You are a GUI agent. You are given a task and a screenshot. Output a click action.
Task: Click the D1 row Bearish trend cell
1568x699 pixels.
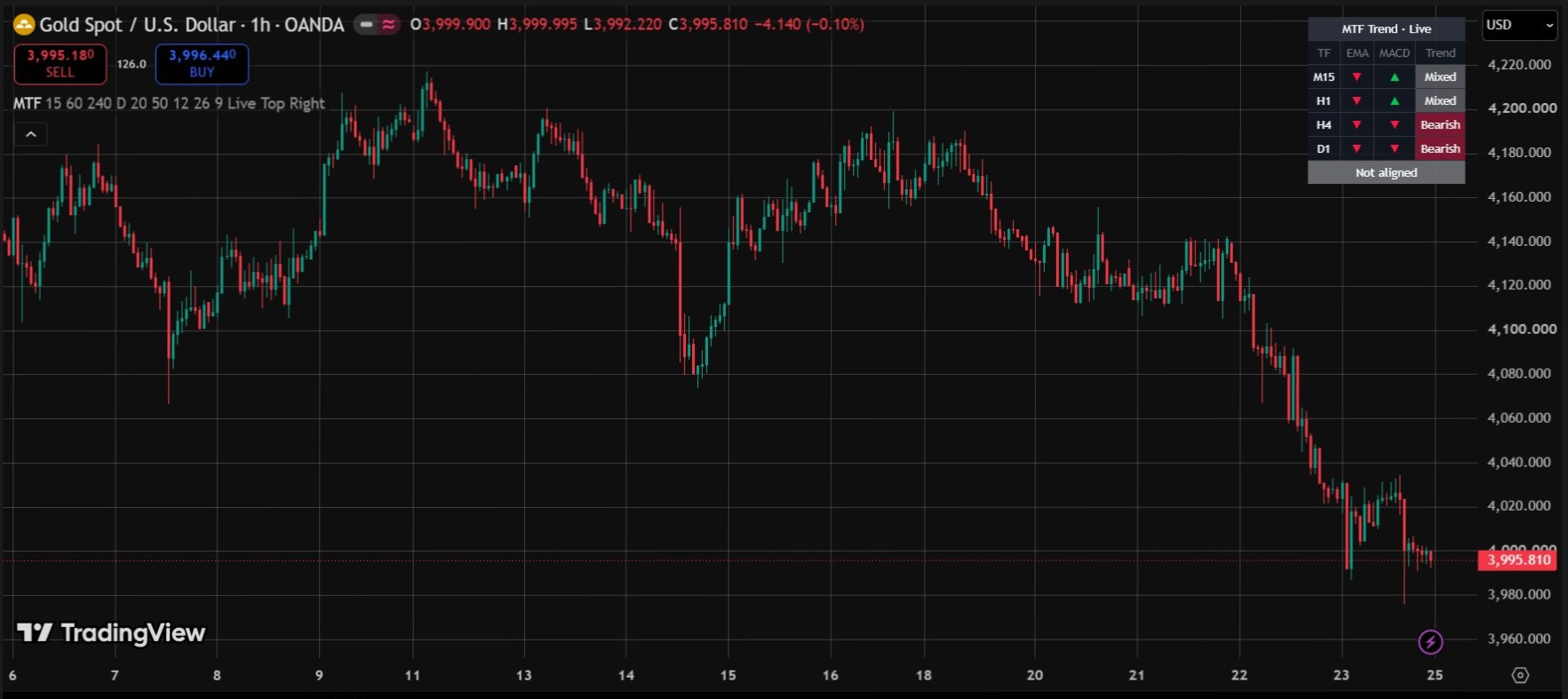[1440, 149]
